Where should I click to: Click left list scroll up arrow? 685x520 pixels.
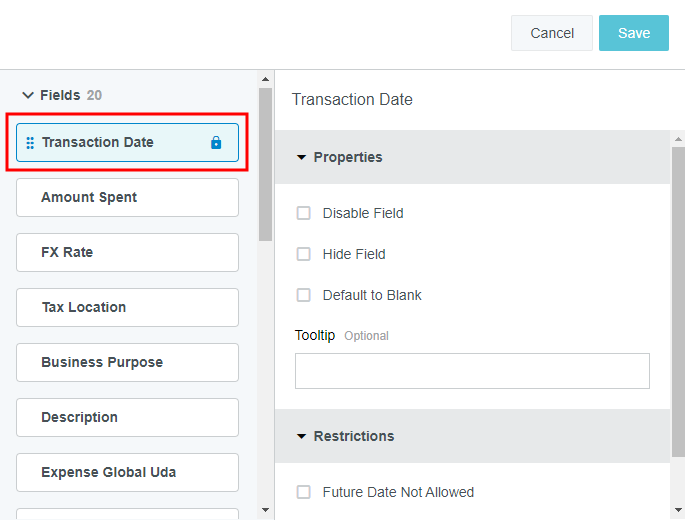pyautogui.click(x=265, y=80)
